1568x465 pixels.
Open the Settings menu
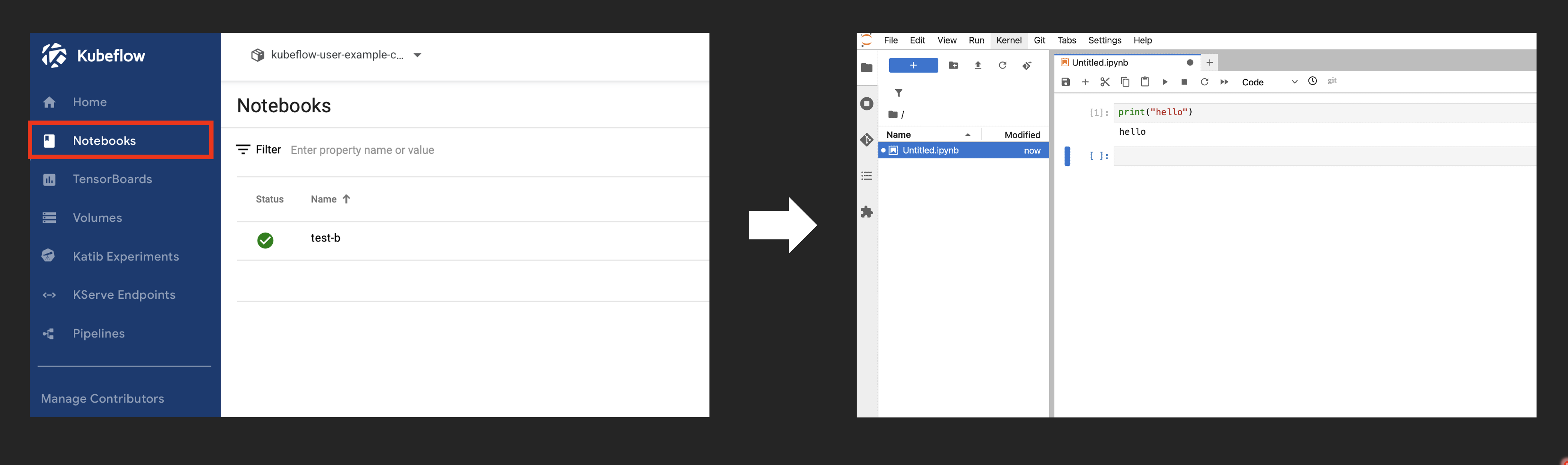1104,40
